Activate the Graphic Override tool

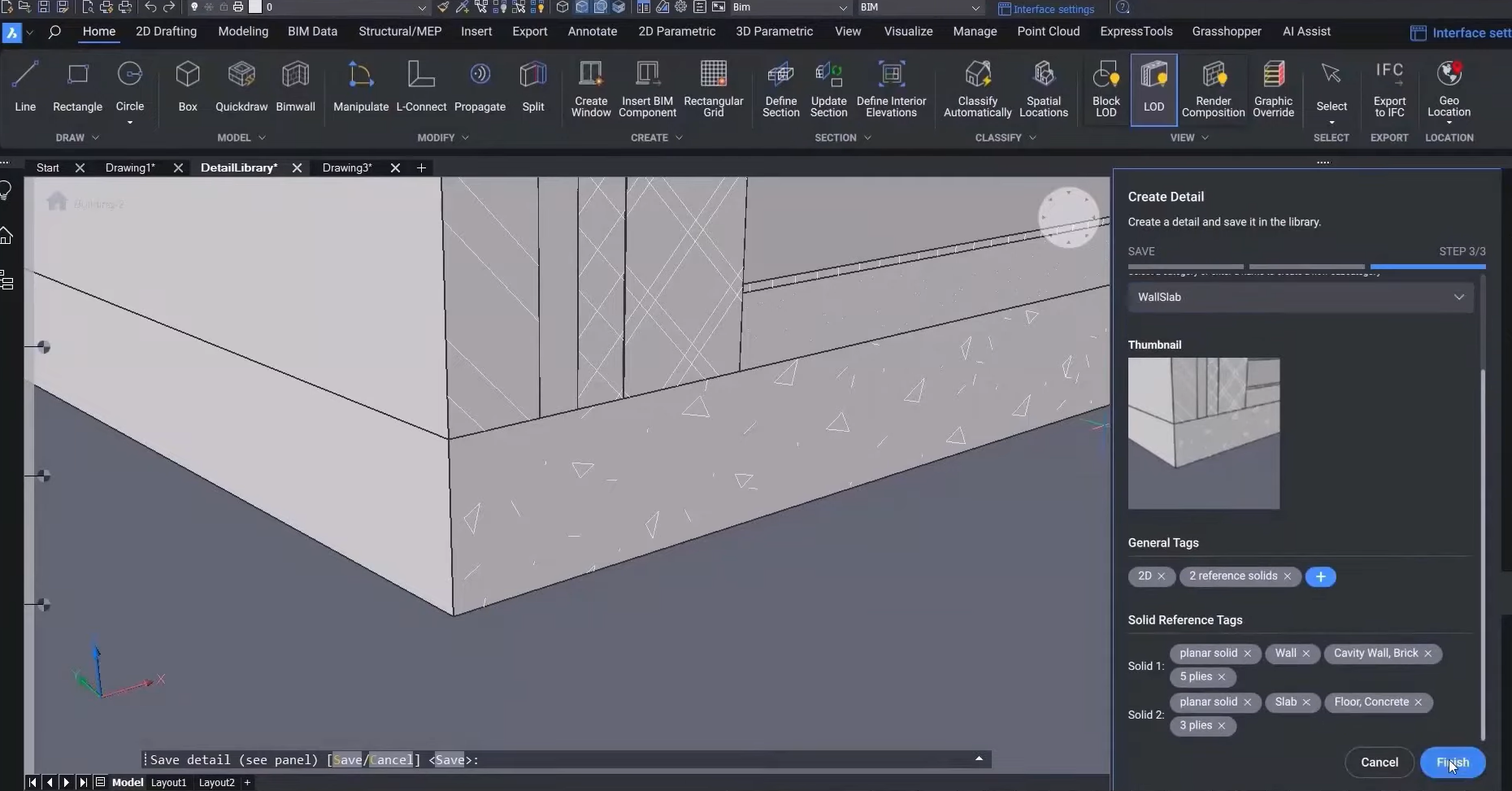tap(1273, 89)
